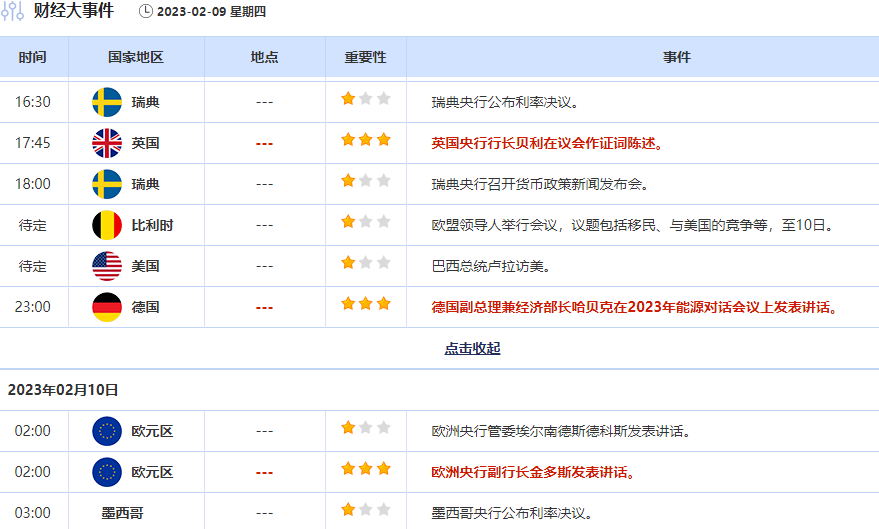The width and height of the screenshot is (879, 529).
Task: Click the clock icon before the date
Action: click(x=146, y=12)
